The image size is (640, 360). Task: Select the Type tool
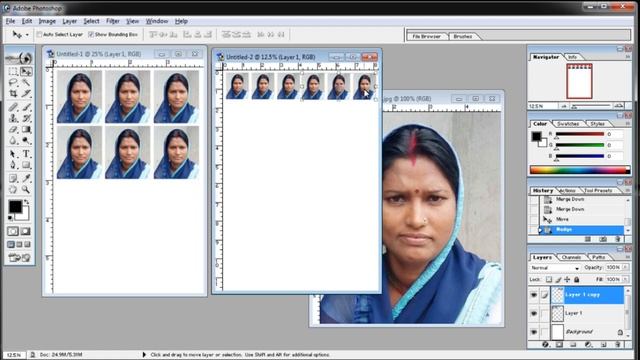tap(27, 154)
